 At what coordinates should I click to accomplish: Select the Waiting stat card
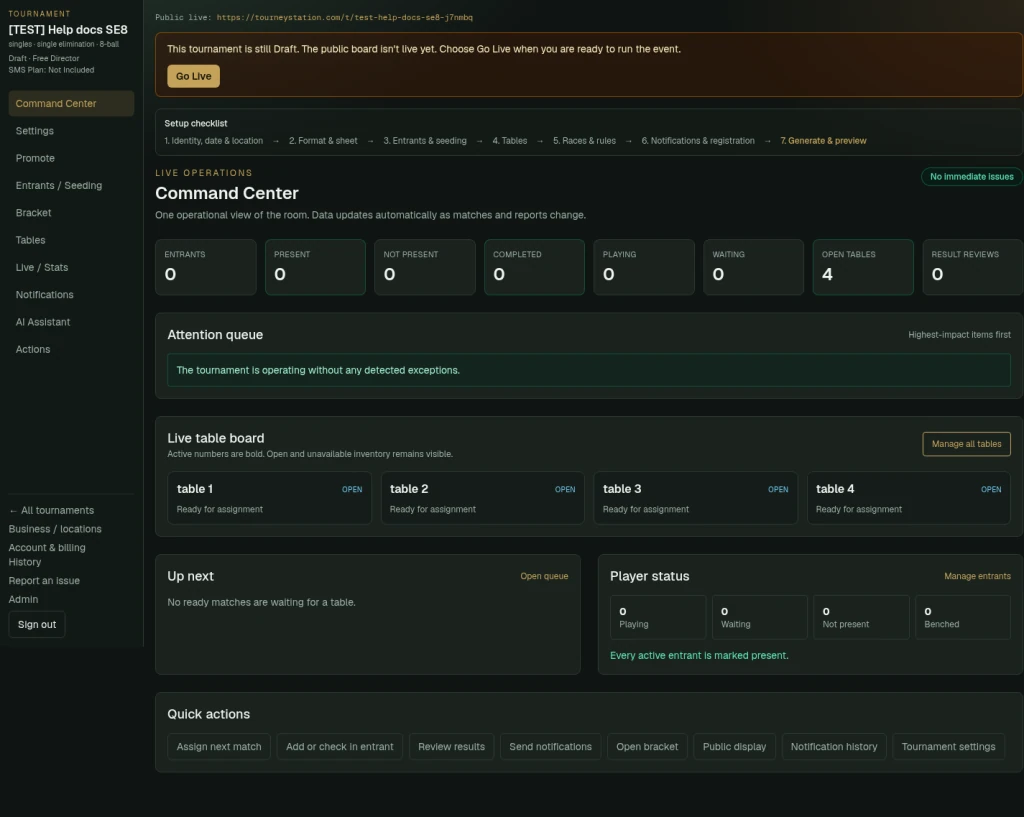pos(754,267)
